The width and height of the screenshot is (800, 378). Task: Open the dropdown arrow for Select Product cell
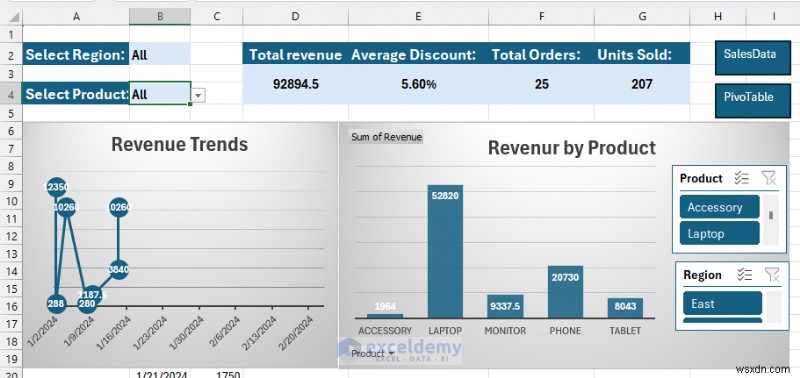198,95
